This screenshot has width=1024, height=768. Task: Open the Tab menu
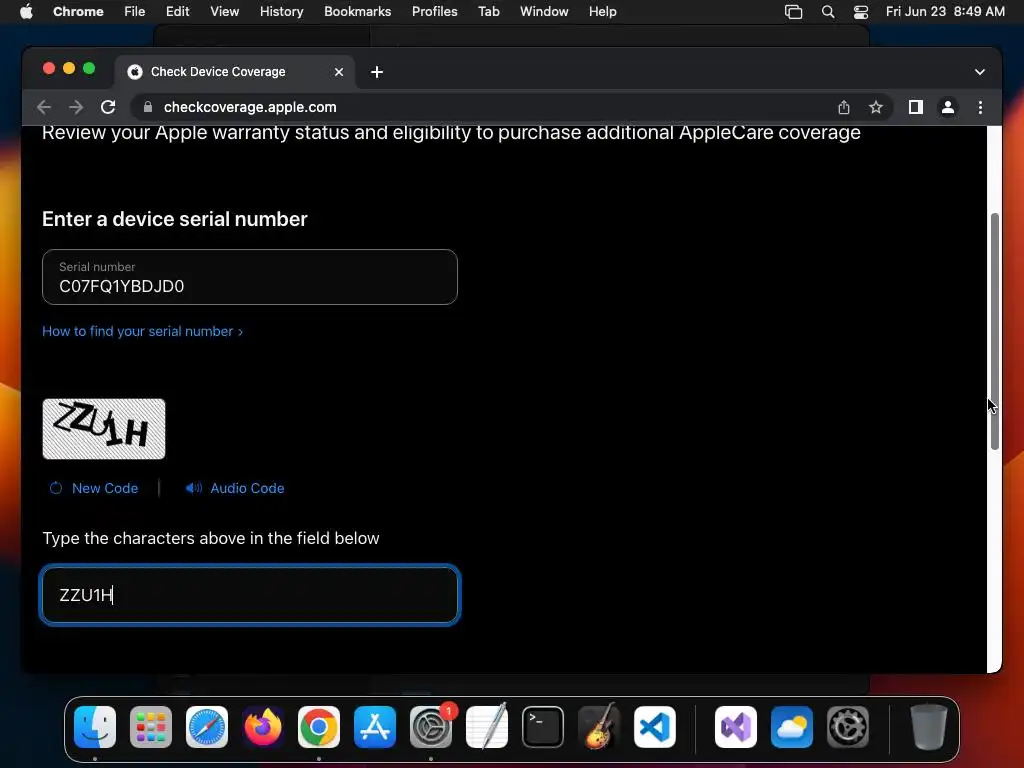pos(488,12)
